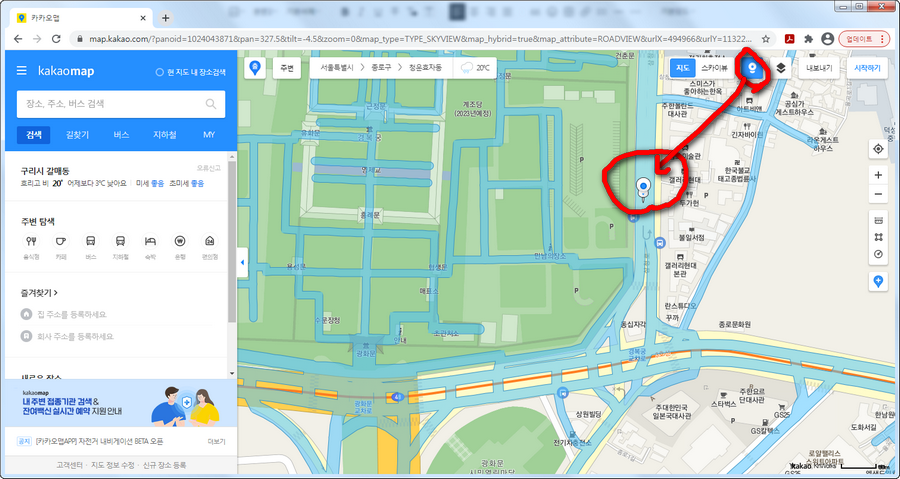Open Chrome profile avatar icon
The height and width of the screenshot is (479, 900).
point(827,39)
